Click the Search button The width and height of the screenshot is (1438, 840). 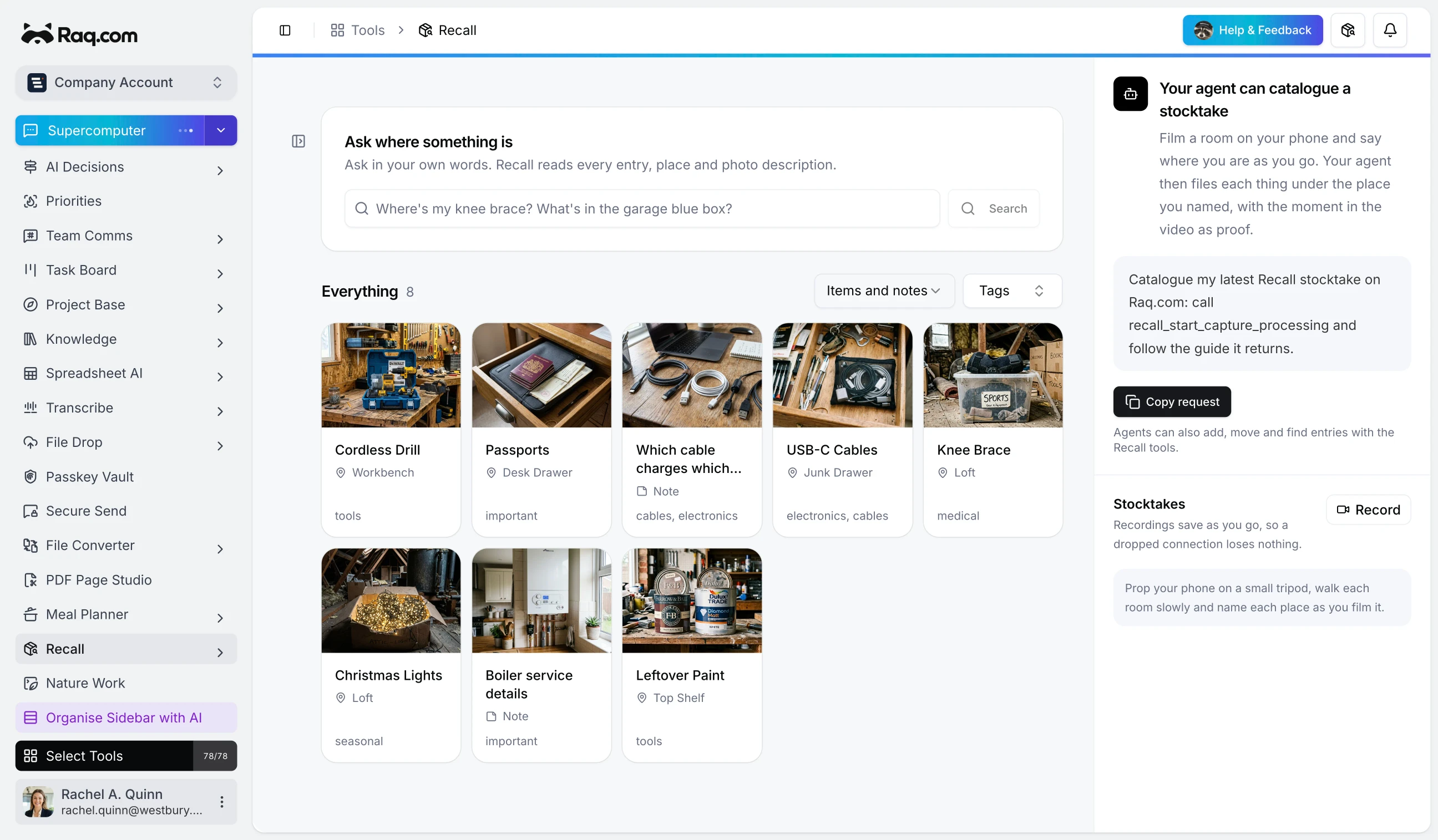[994, 208]
